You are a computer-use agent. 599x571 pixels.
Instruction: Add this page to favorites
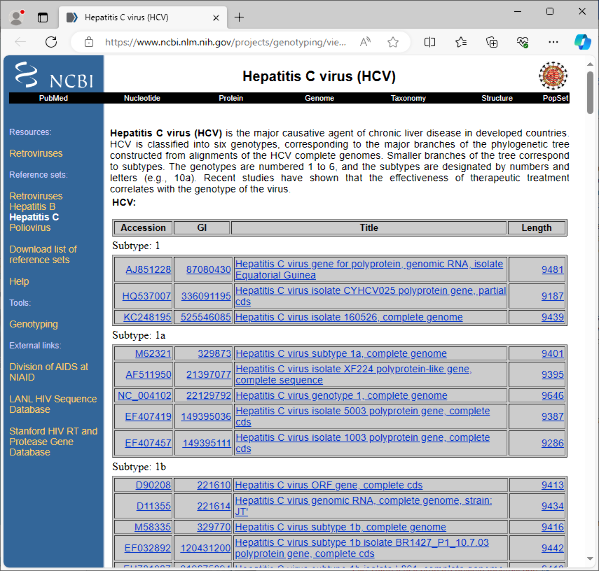click(393, 42)
